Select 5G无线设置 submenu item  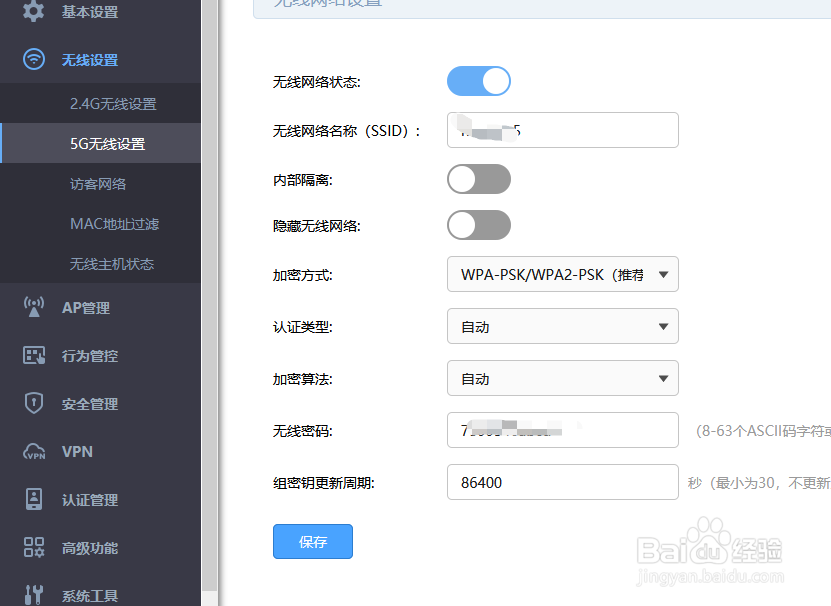[x=108, y=144]
